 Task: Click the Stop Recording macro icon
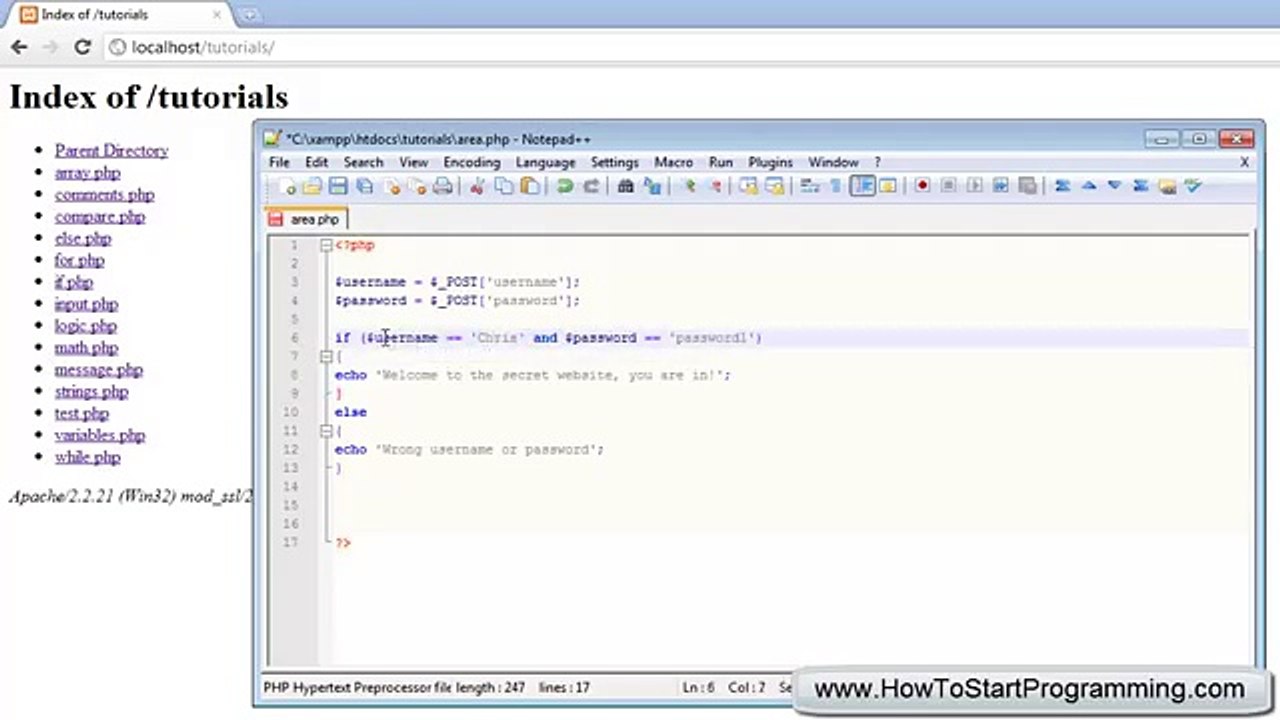tap(948, 186)
